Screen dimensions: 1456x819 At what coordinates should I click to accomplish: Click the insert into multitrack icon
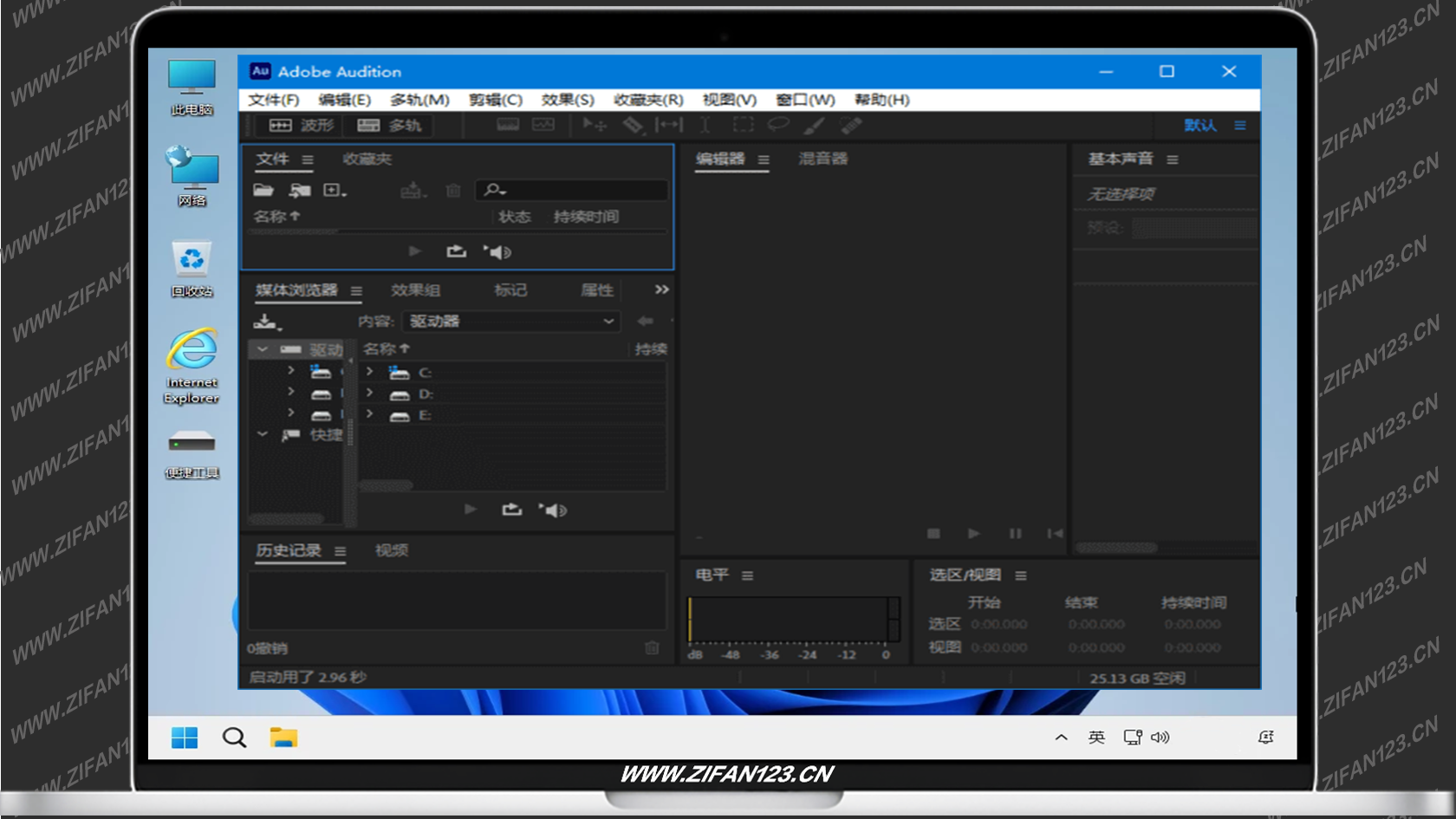point(413,190)
